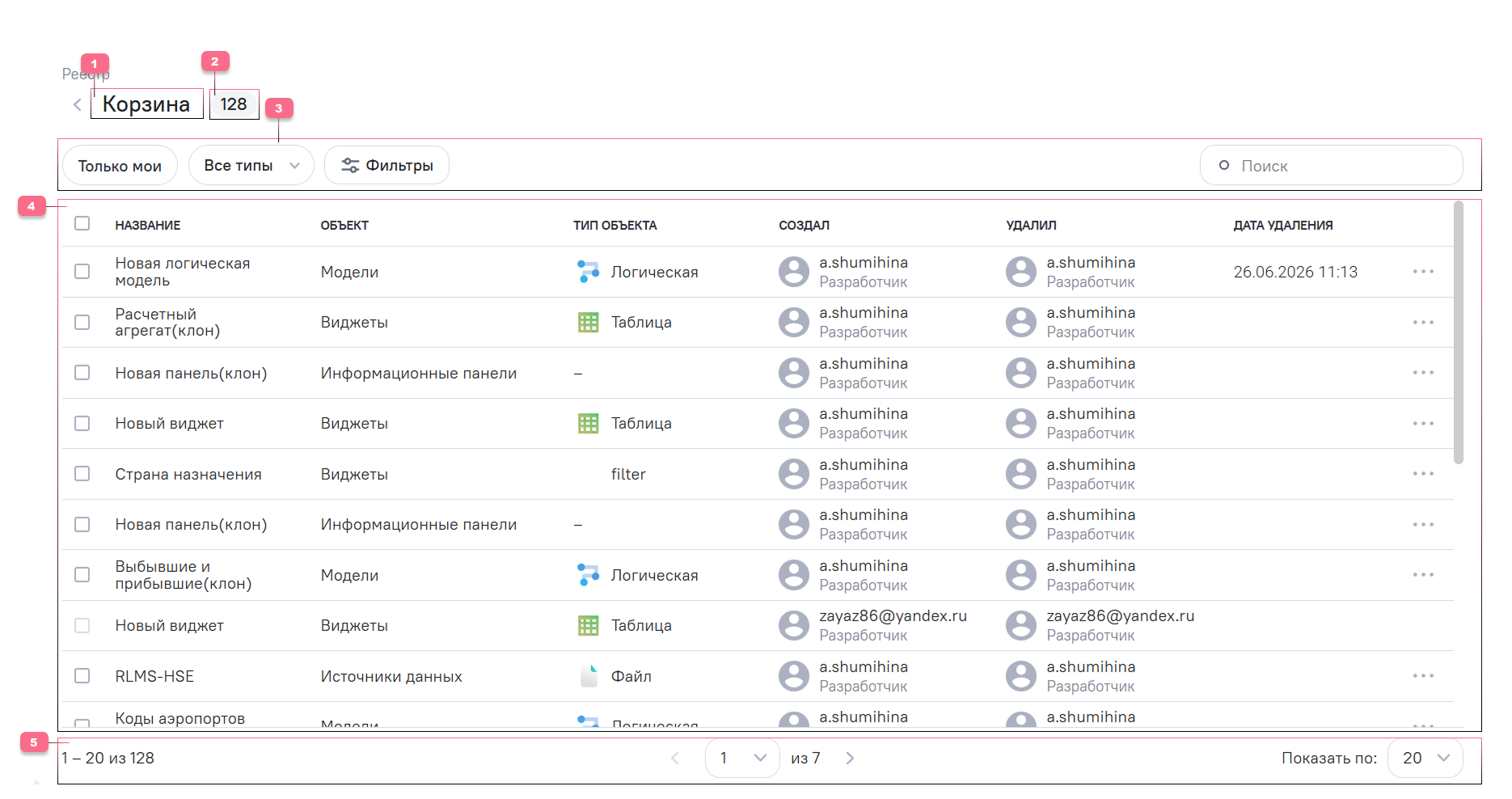
Task: Click the search magnifier icon
Action: click(1224, 166)
